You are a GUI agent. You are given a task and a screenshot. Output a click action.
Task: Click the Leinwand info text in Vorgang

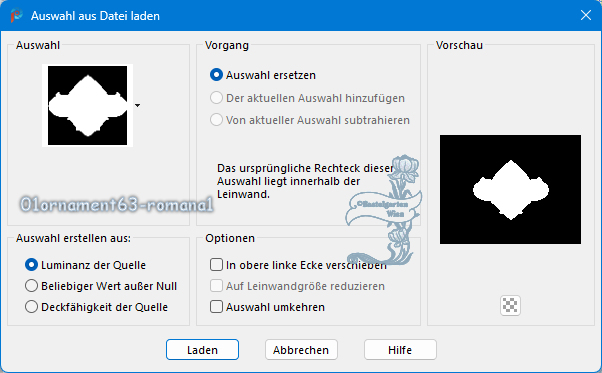coord(305,181)
